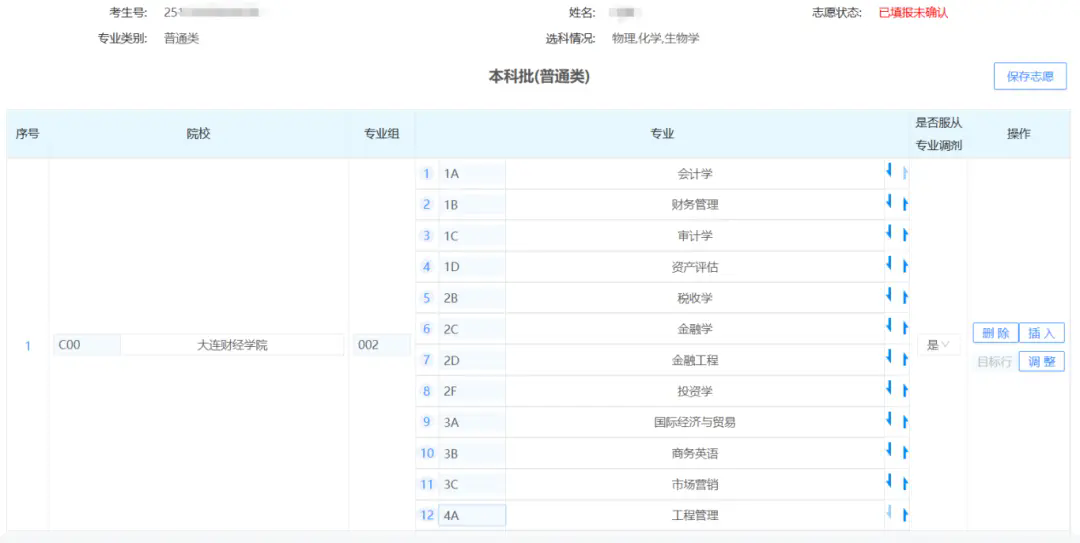Click the major code field 3C
The image size is (1080, 543).
472,484
